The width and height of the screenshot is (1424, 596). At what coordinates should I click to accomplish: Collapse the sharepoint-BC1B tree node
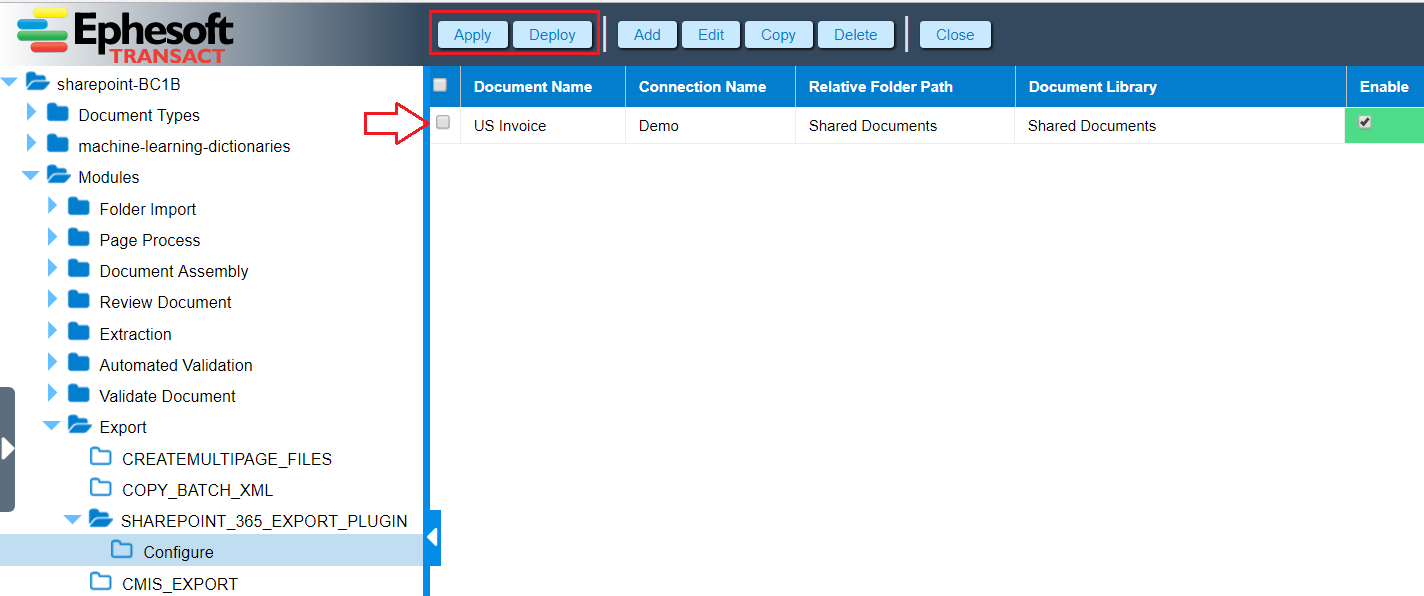9,83
